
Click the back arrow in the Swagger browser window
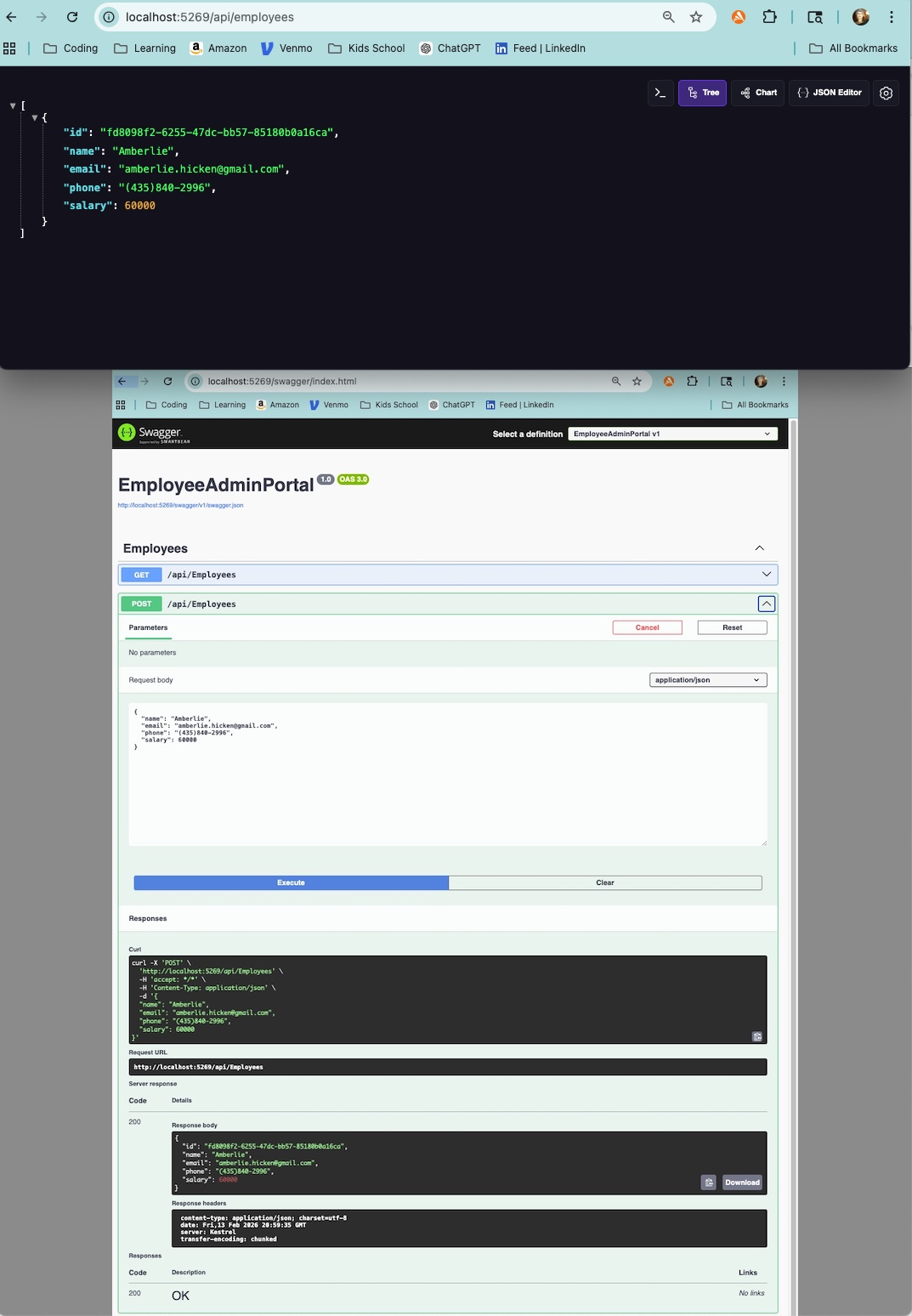tap(122, 382)
